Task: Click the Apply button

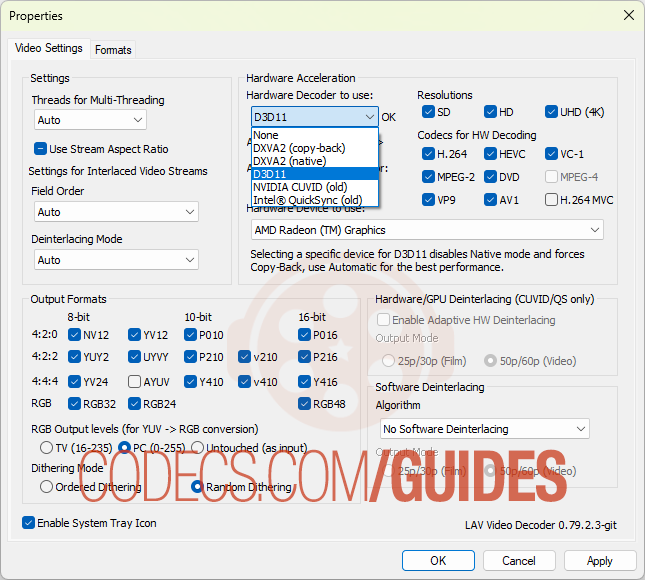Action: tap(599, 561)
